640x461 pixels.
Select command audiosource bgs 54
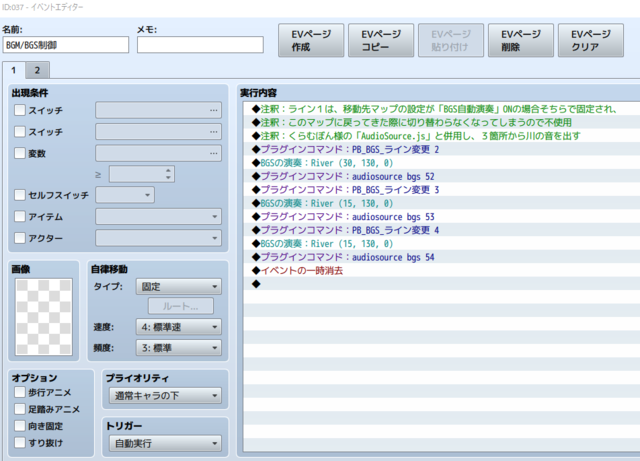click(442, 257)
